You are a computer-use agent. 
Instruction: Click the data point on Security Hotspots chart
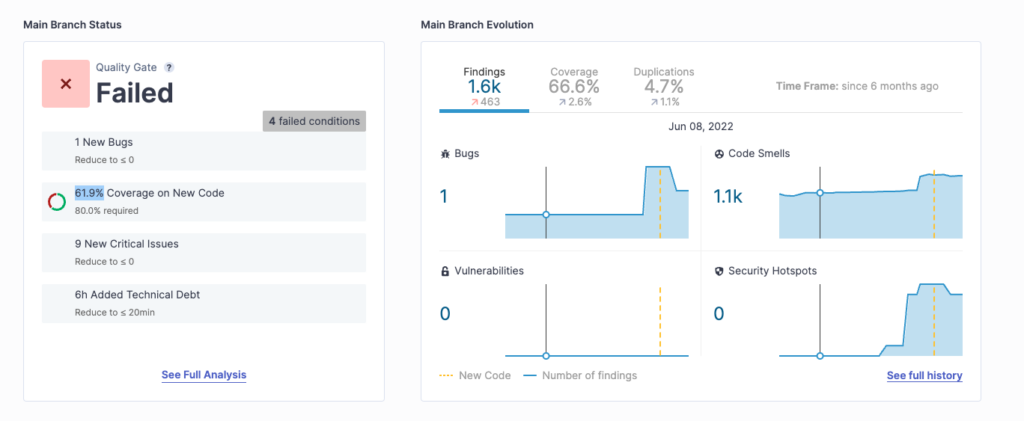[820, 355]
